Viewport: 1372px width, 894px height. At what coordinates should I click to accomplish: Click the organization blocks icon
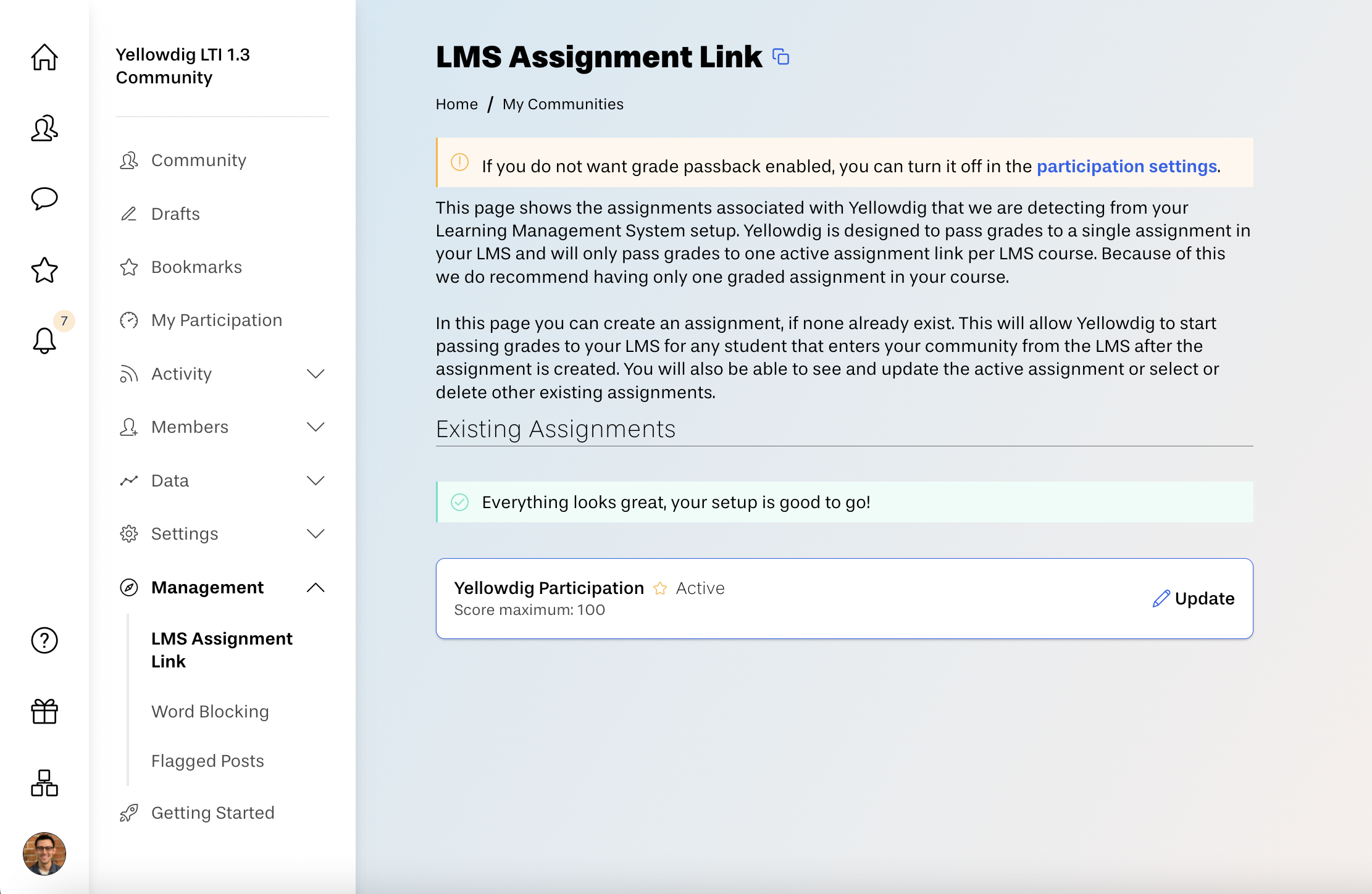[44, 783]
